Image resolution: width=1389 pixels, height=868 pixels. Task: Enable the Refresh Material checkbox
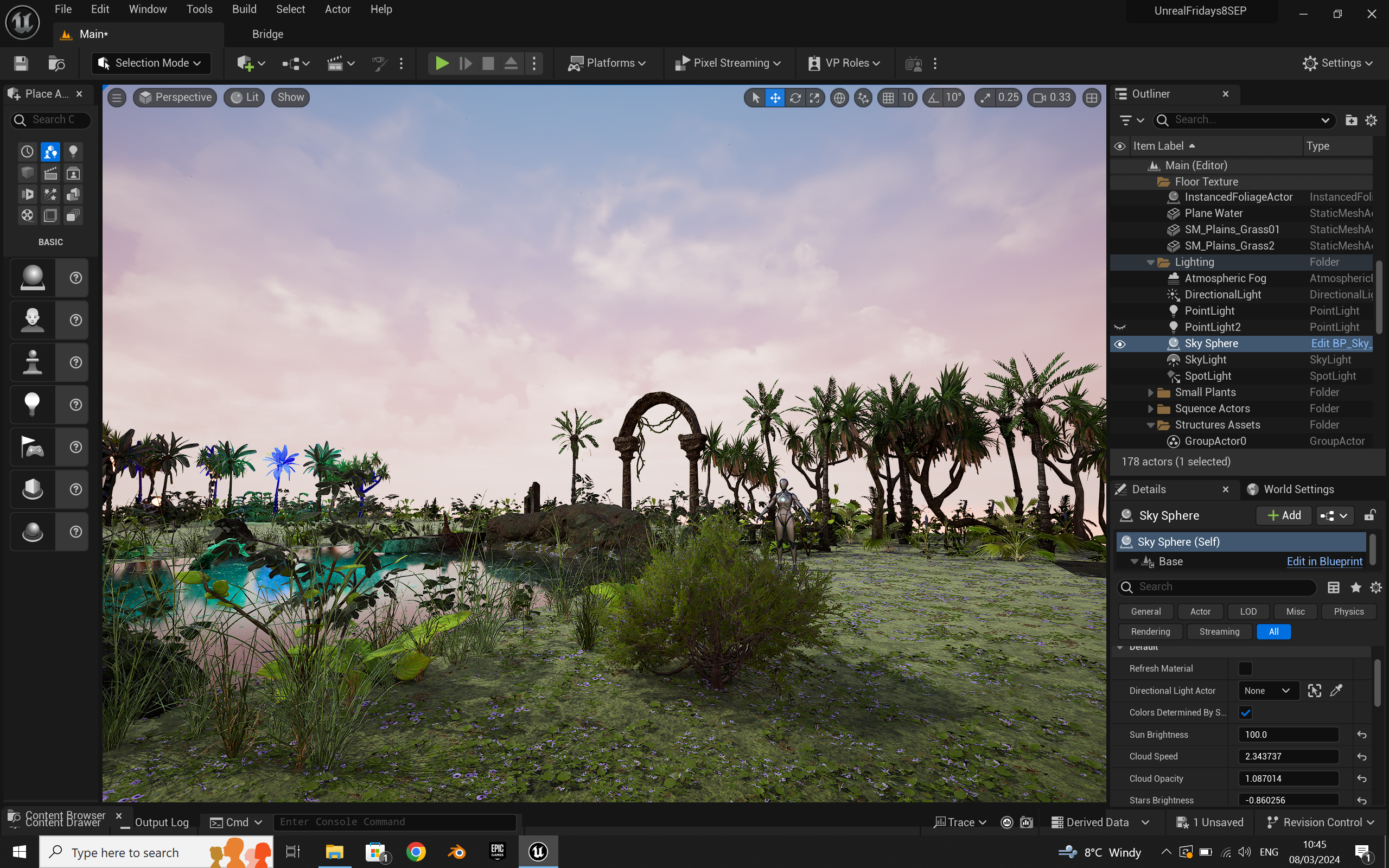coord(1245,668)
